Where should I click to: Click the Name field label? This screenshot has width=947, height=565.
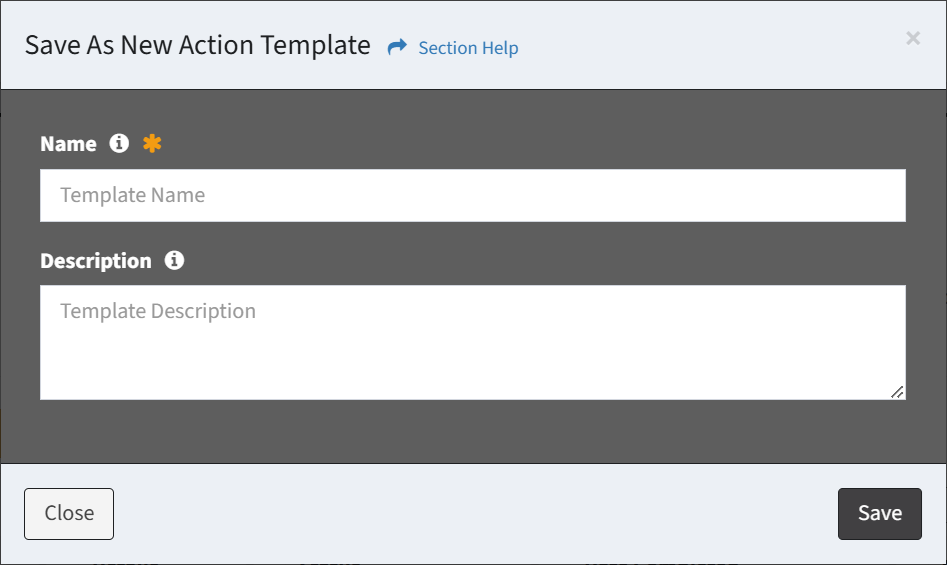[68, 144]
